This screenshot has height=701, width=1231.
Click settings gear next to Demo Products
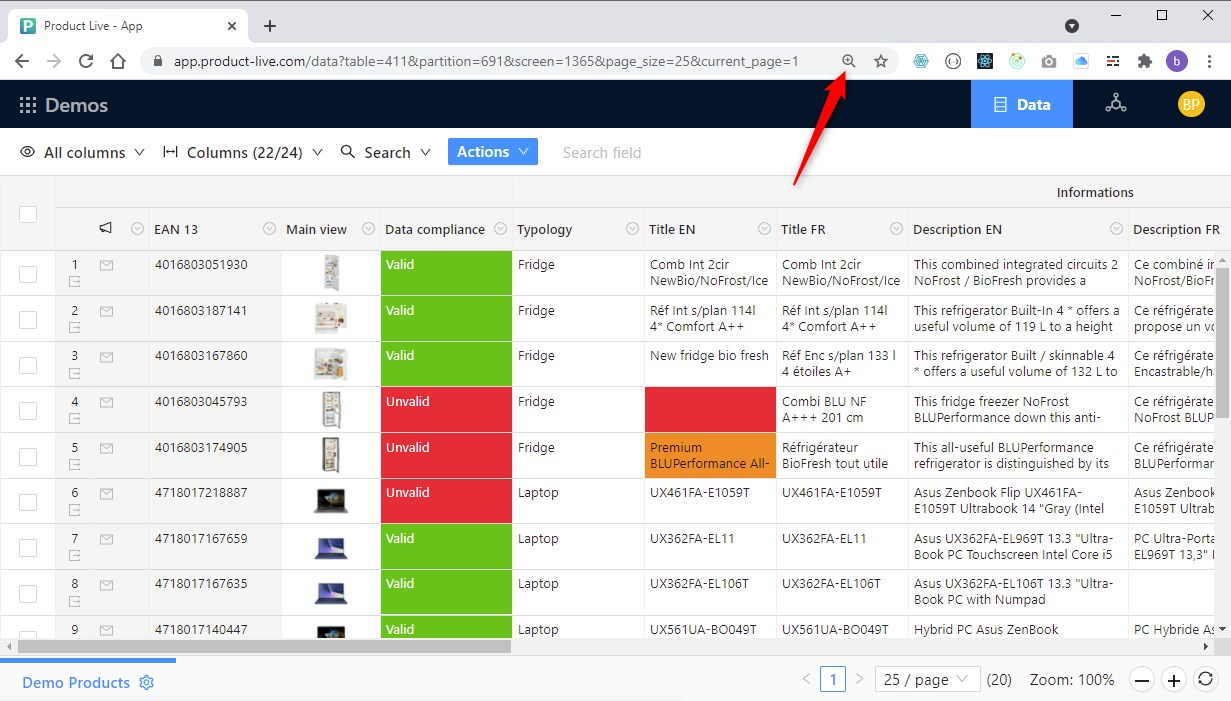tap(147, 683)
